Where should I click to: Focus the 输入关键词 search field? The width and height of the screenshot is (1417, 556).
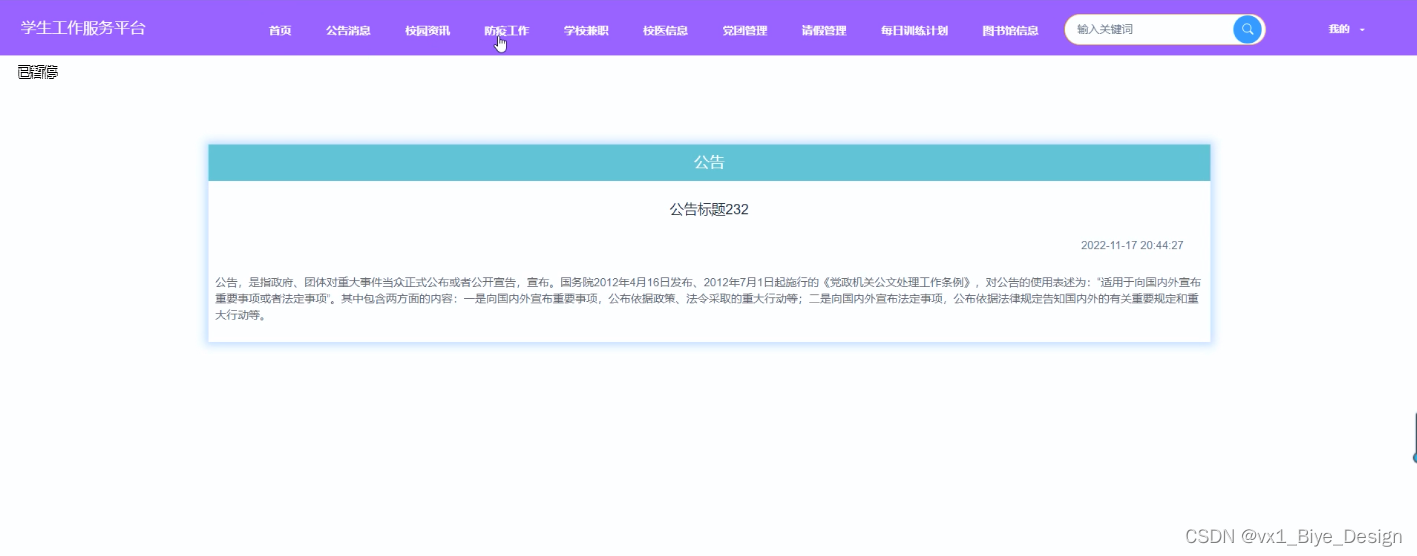(x=1150, y=30)
